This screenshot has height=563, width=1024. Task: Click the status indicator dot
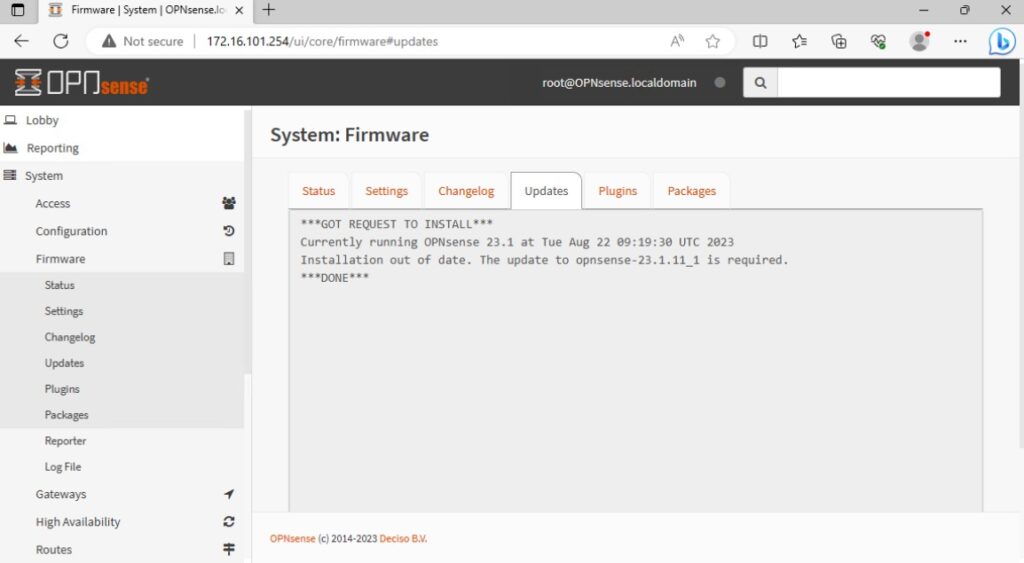[x=720, y=83]
